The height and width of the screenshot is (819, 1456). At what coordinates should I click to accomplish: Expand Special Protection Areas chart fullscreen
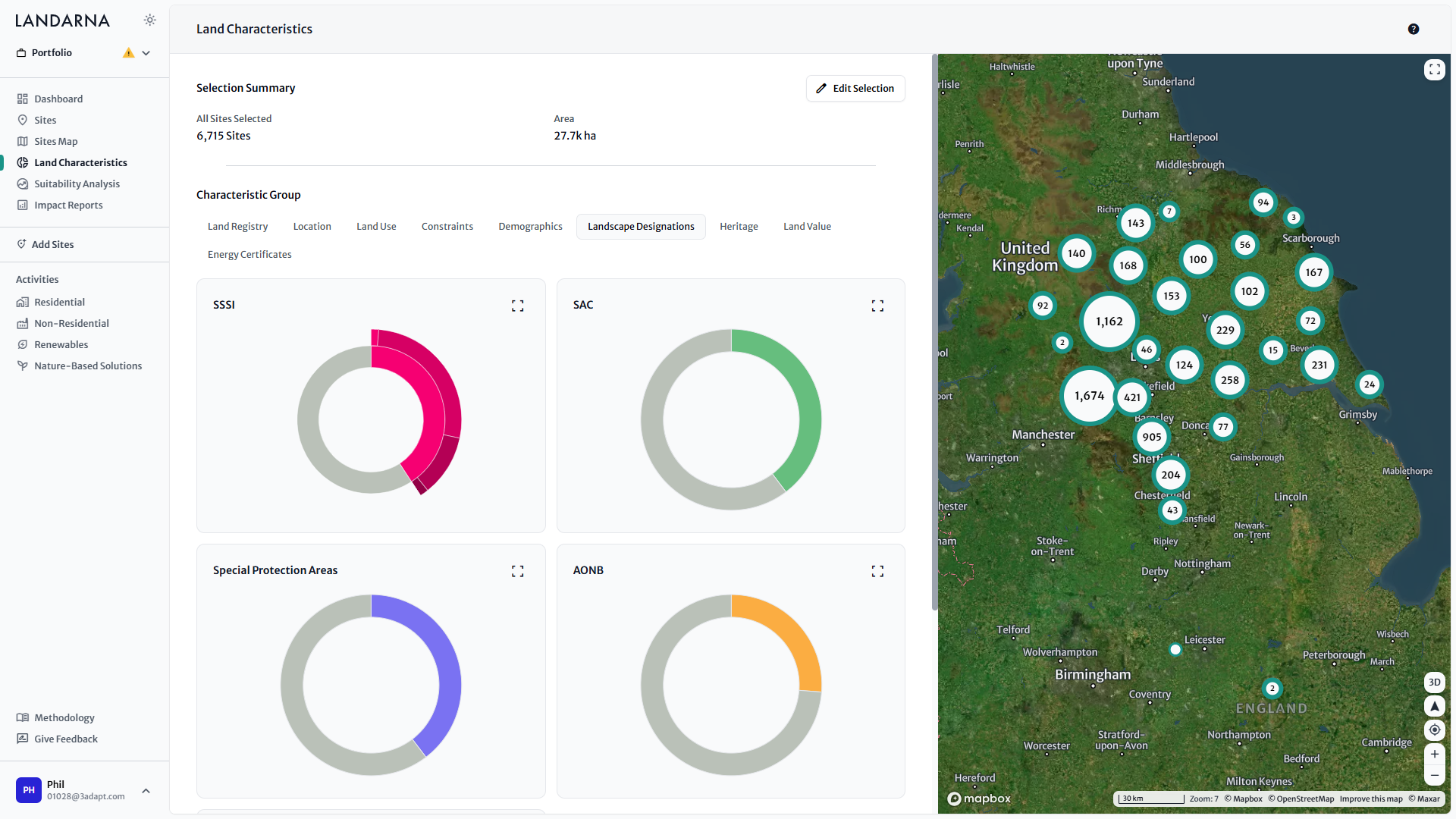[517, 571]
